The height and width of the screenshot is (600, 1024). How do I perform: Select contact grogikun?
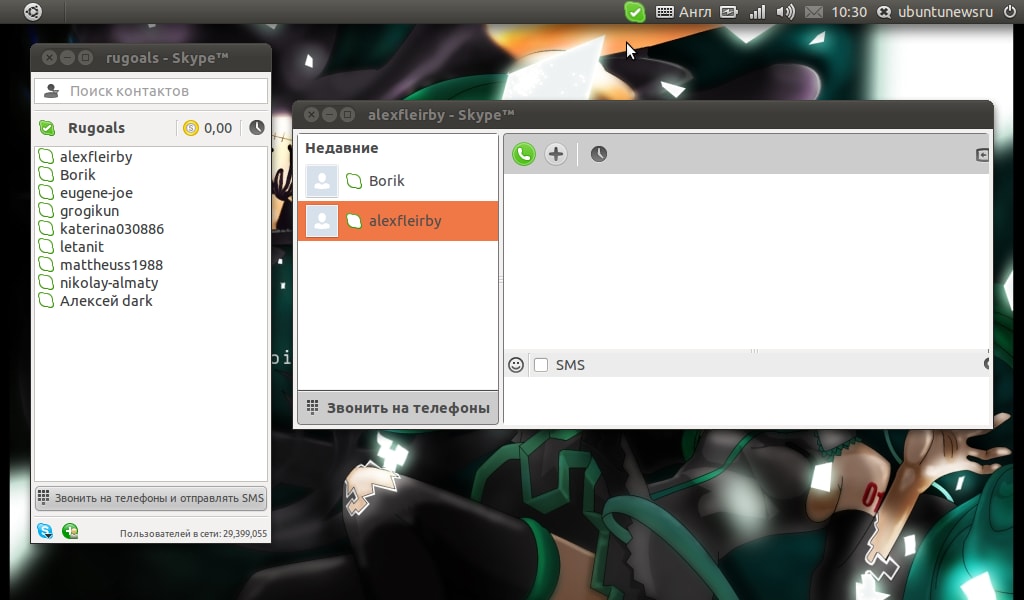coord(151,211)
